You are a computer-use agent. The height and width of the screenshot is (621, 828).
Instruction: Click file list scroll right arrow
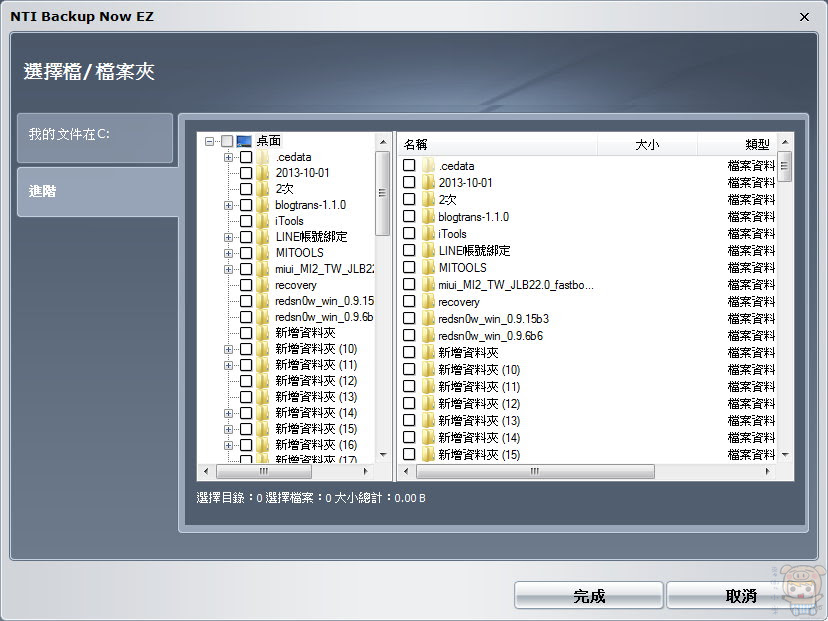[x=768, y=471]
